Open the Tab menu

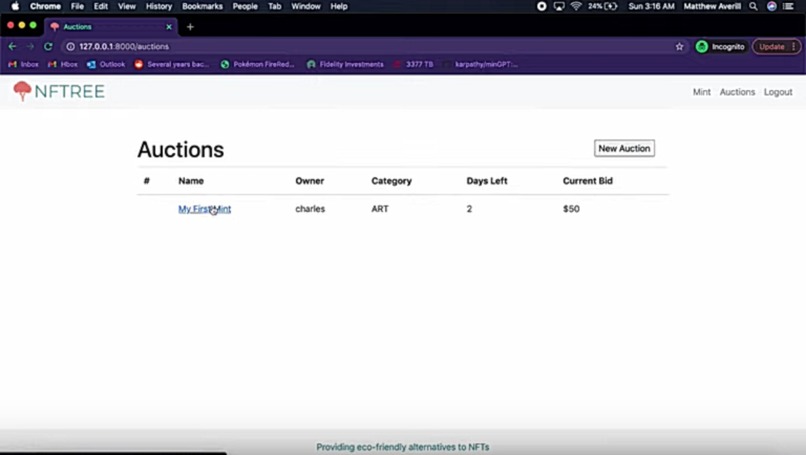tap(274, 6)
